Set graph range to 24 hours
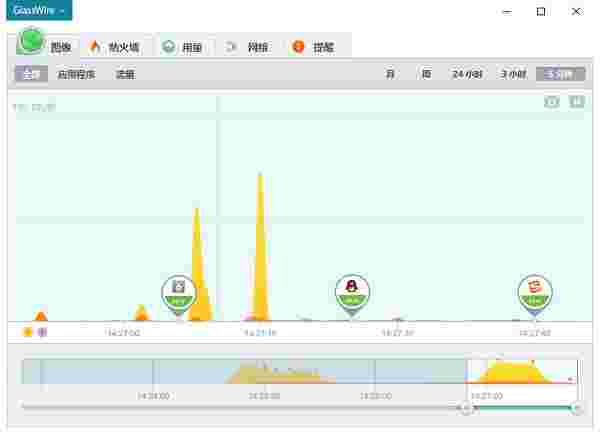Viewport: 600px width, 434px height. pyautogui.click(x=467, y=74)
